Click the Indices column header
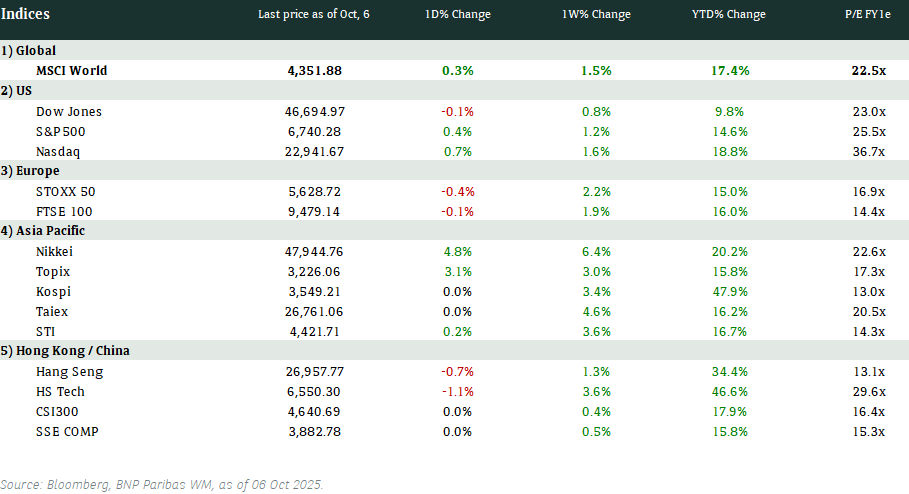Image resolution: width=909 pixels, height=494 pixels. point(26,14)
